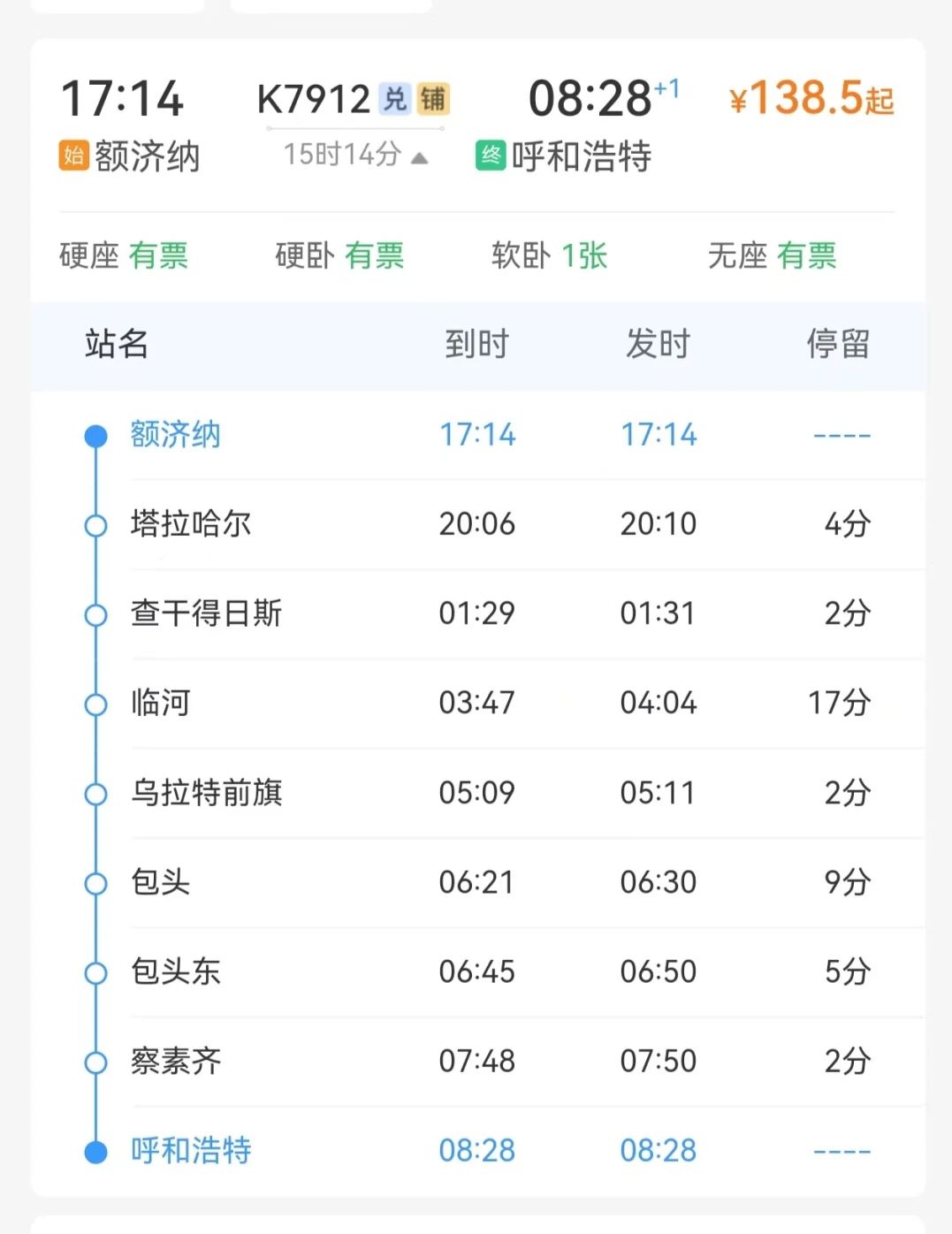The height and width of the screenshot is (1234, 952).
Task: Choose the 无座 standing ticket option
Action: (772, 255)
